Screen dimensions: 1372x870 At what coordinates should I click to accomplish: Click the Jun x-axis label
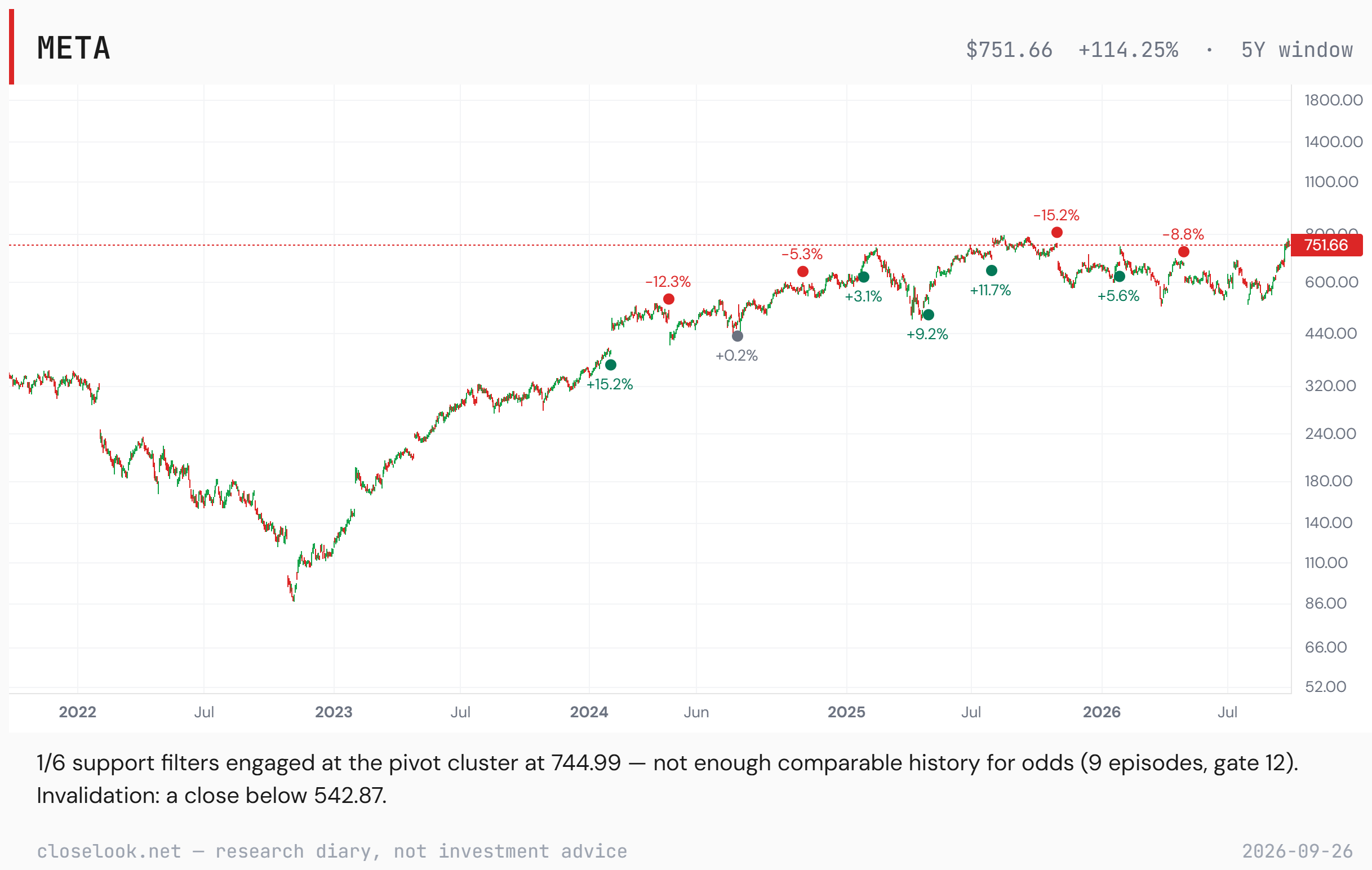696,712
